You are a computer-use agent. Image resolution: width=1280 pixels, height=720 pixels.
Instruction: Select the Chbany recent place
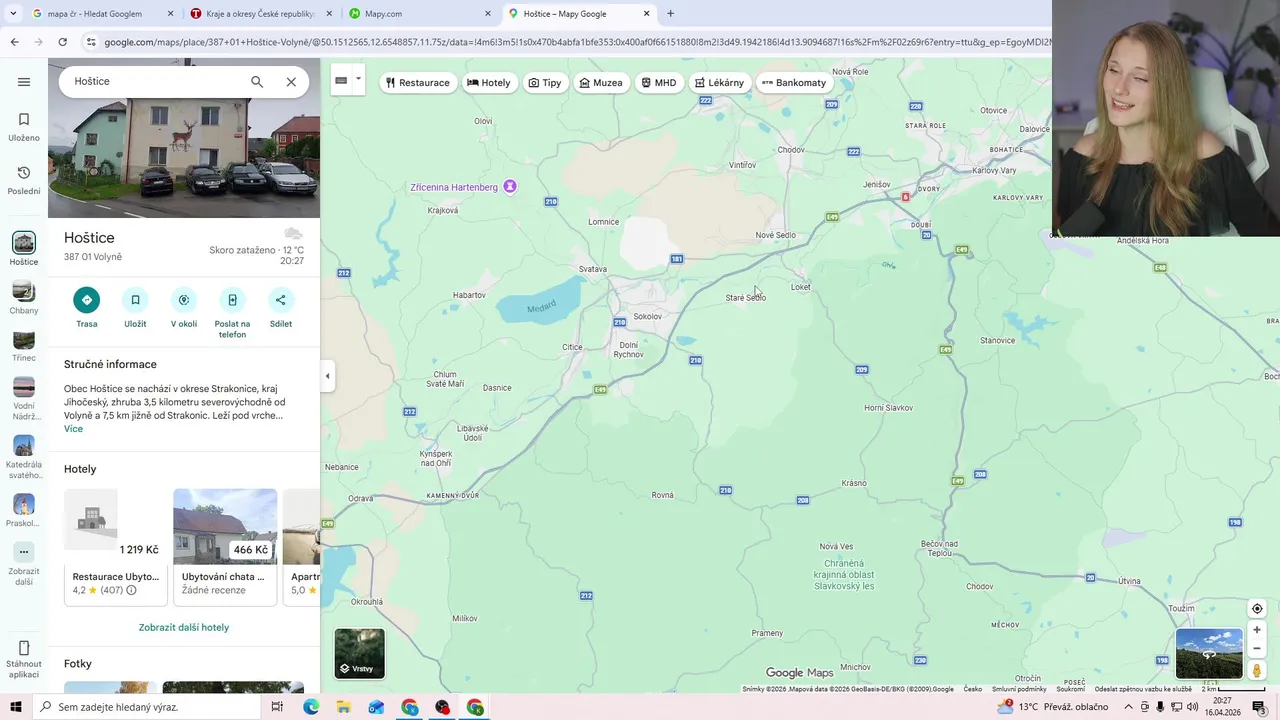click(x=24, y=298)
